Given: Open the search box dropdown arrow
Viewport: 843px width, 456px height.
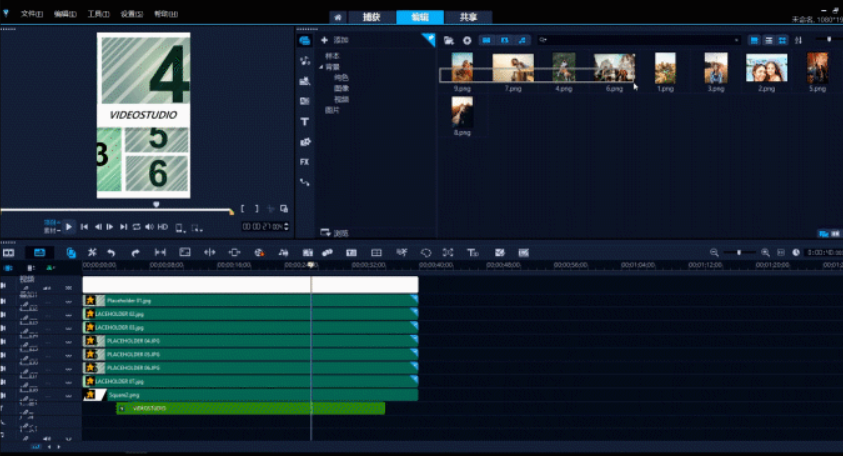Looking at the screenshot, I should (x=737, y=40).
